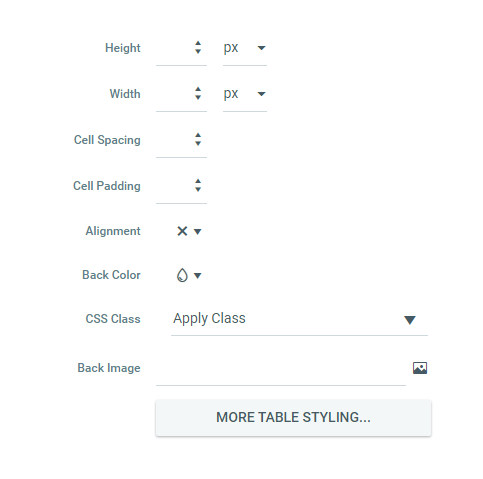Decrease Cell Spacing with the down arrow
The width and height of the screenshot is (483, 479).
pyautogui.click(x=198, y=144)
